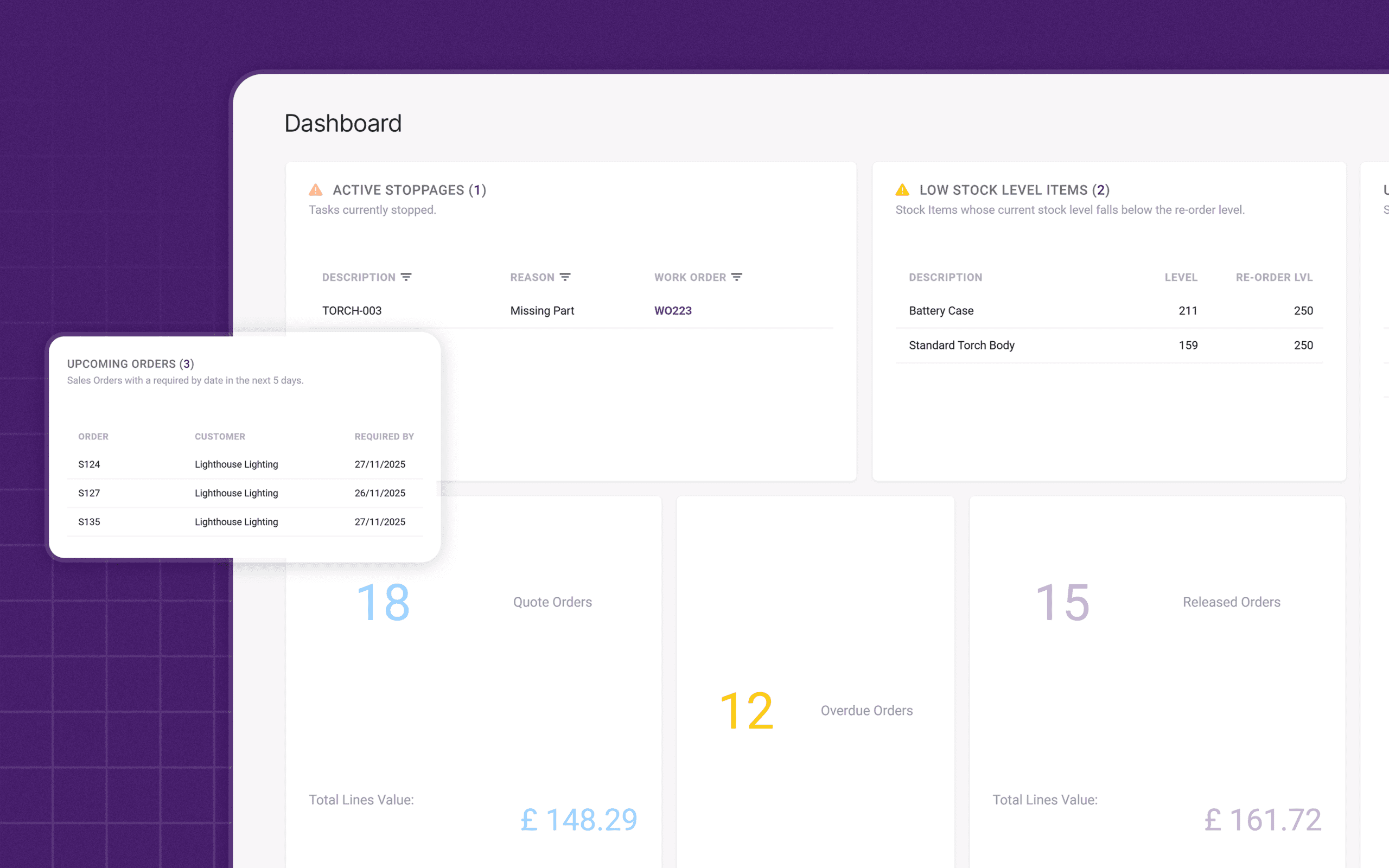This screenshot has width=1389, height=868.
Task: Select the TORCH-003 stoppage row
Action: [352, 310]
